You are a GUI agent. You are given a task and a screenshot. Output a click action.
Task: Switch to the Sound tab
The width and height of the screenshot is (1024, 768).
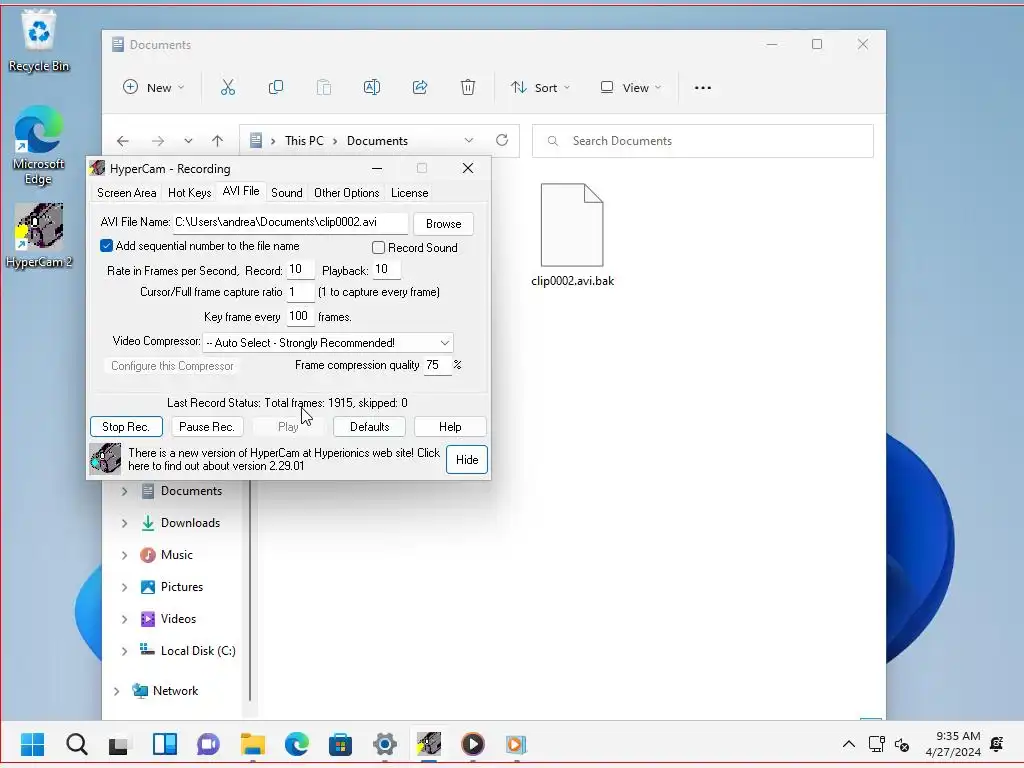pyautogui.click(x=287, y=193)
